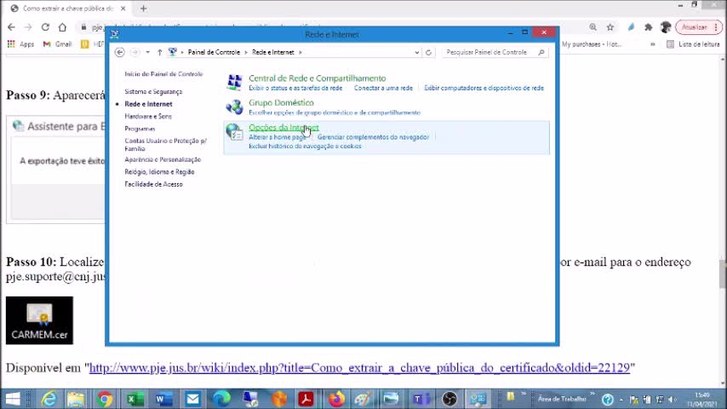Open 'Programas' in sidebar
The width and height of the screenshot is (727, 409).
[140, 129]
